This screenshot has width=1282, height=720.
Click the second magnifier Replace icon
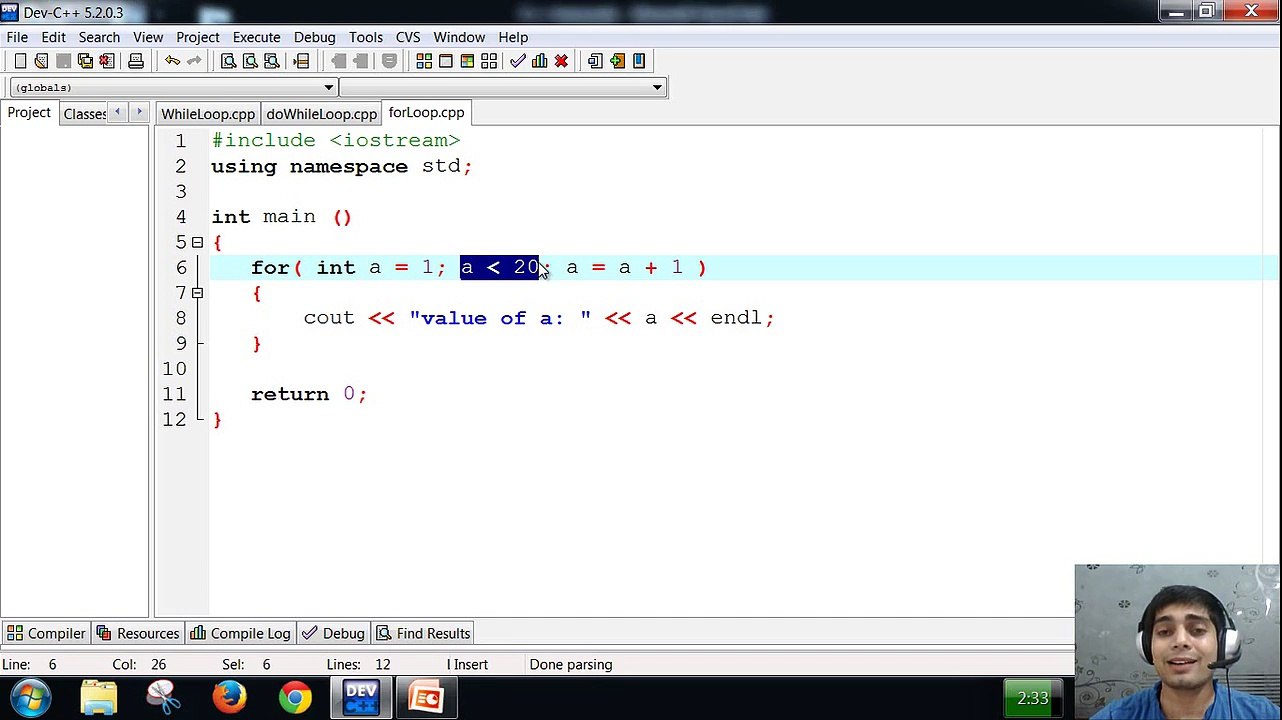coord(250,61)
